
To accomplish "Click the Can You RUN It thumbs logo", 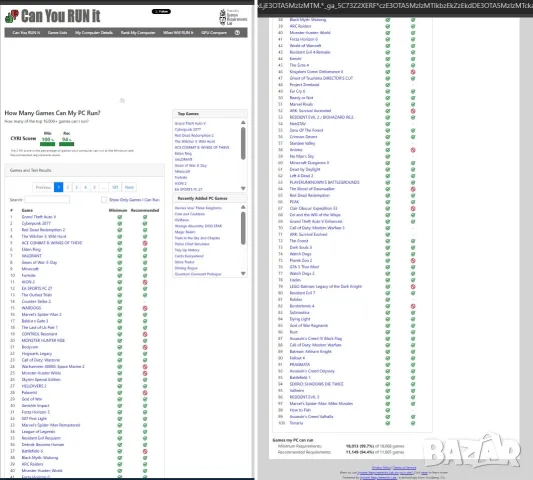I will tap(12, 16).
